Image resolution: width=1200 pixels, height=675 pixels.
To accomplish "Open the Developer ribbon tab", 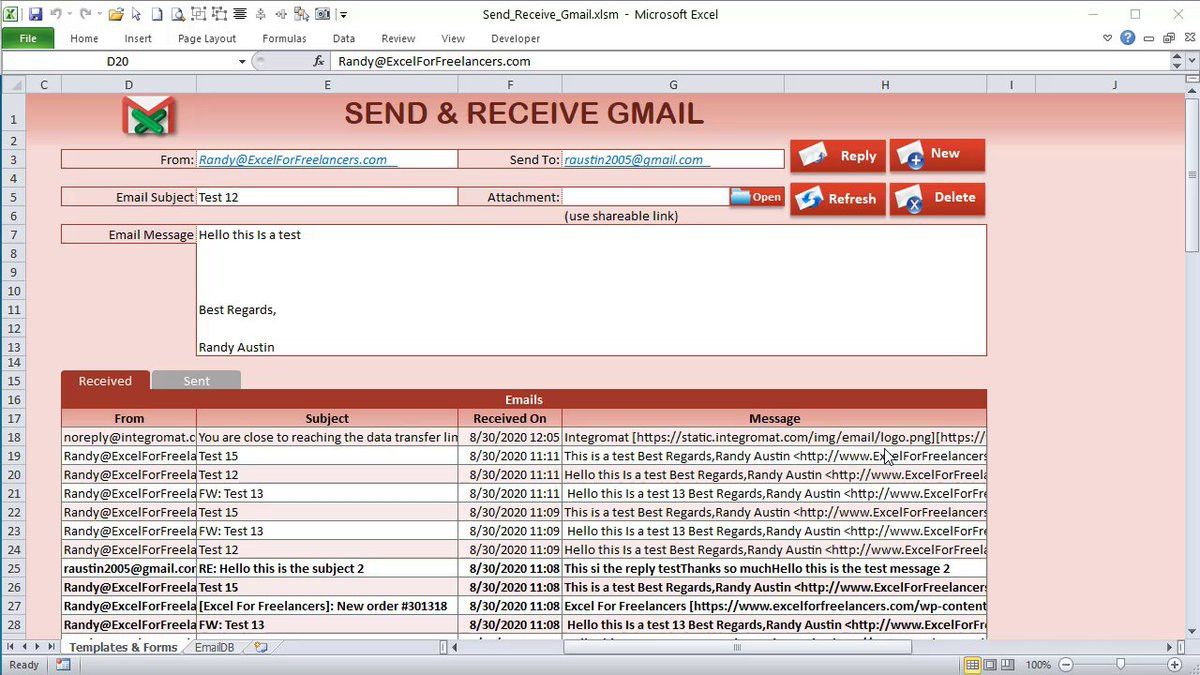I will (515, 38).
